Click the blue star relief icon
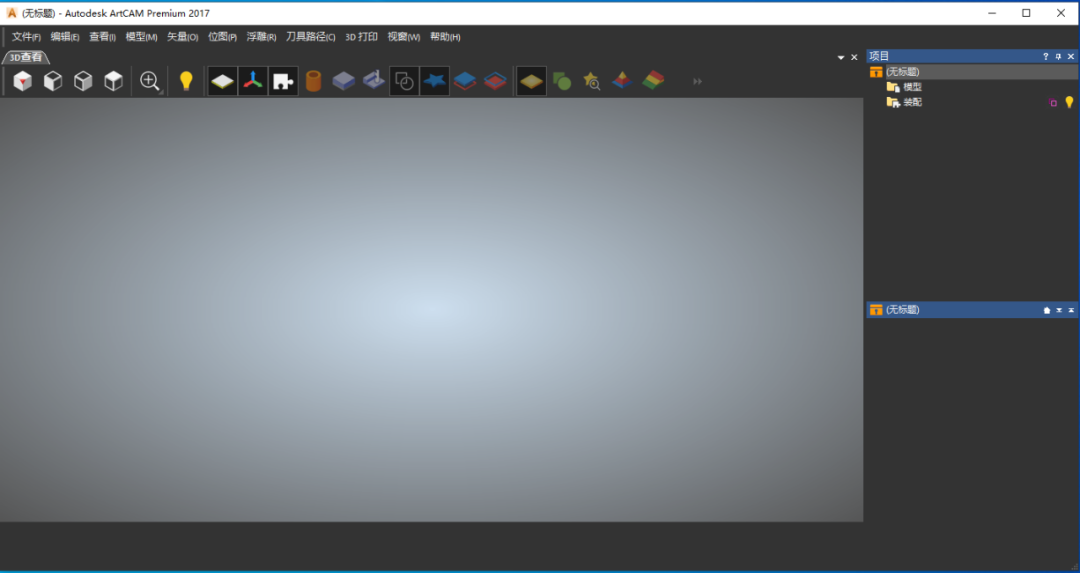 pyautogui.click(x=434, y=81)
